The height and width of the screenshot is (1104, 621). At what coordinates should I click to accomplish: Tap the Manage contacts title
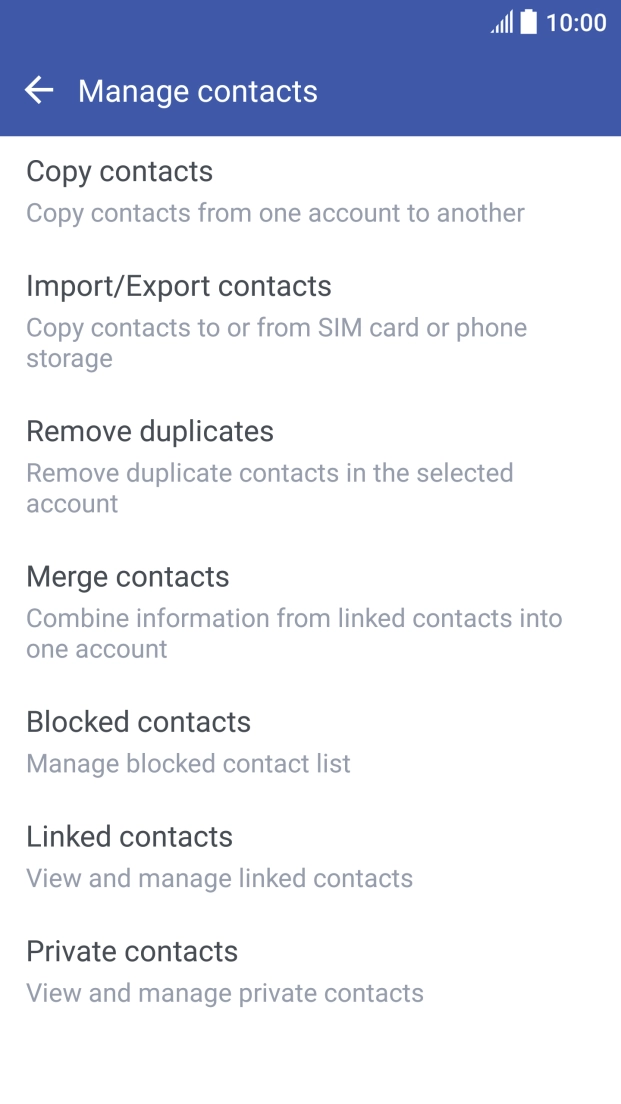[198, 91]
